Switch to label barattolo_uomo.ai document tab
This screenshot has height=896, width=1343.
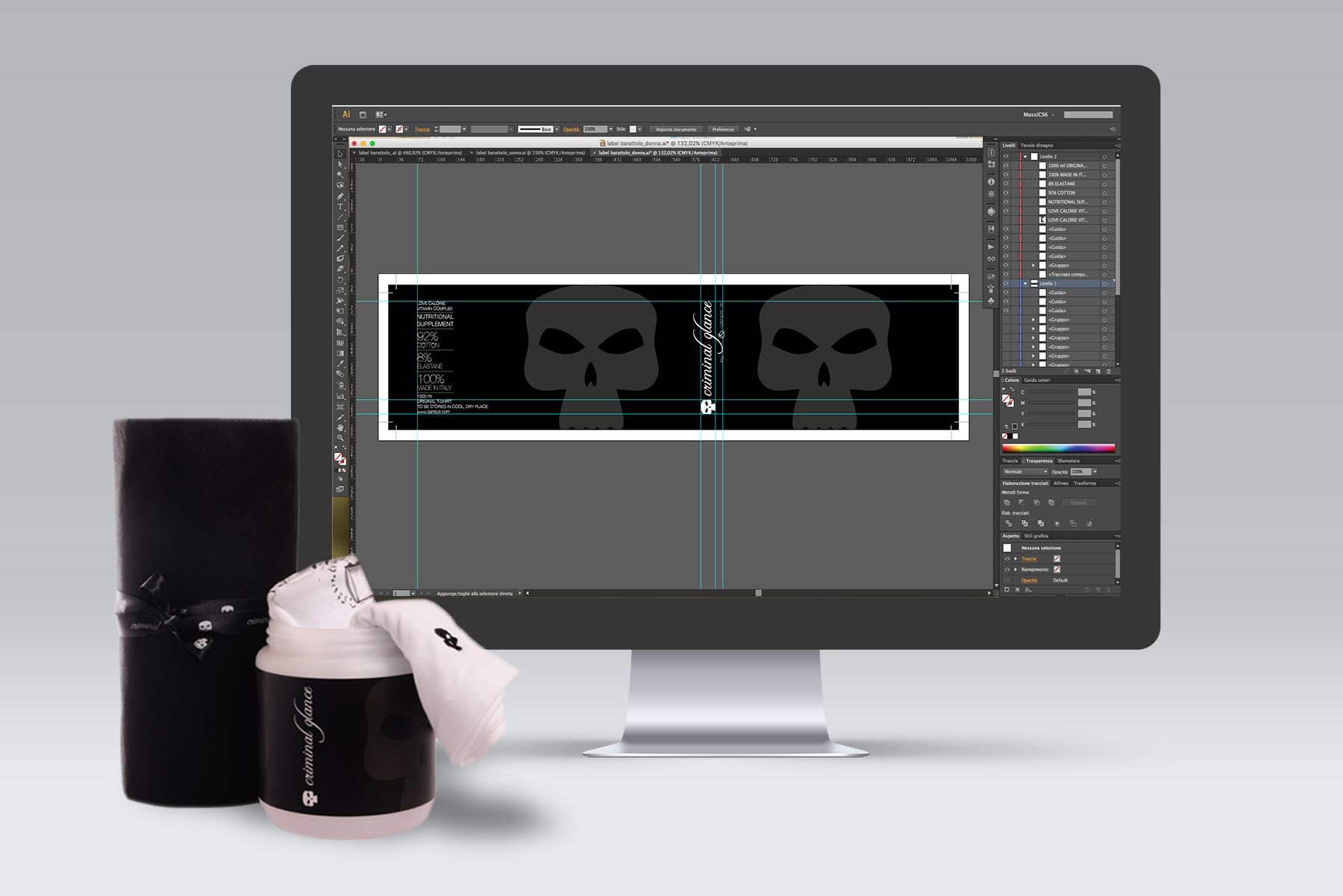[529, 153]
